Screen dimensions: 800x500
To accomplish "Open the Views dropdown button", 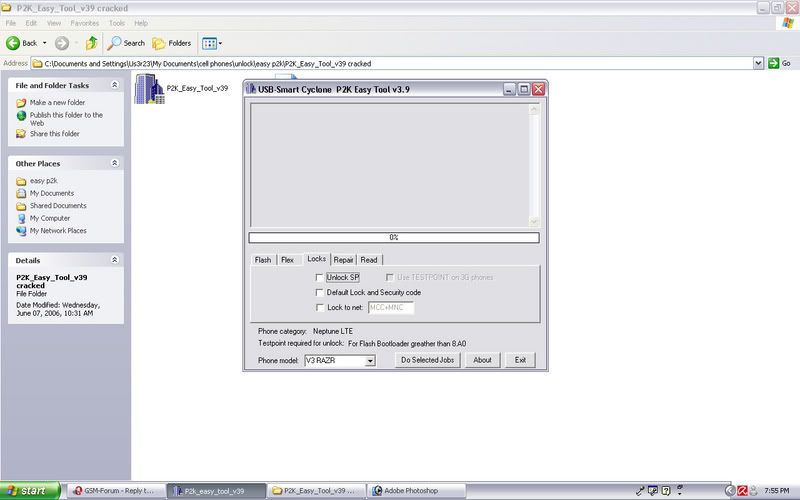I will [x=211, y=43].
